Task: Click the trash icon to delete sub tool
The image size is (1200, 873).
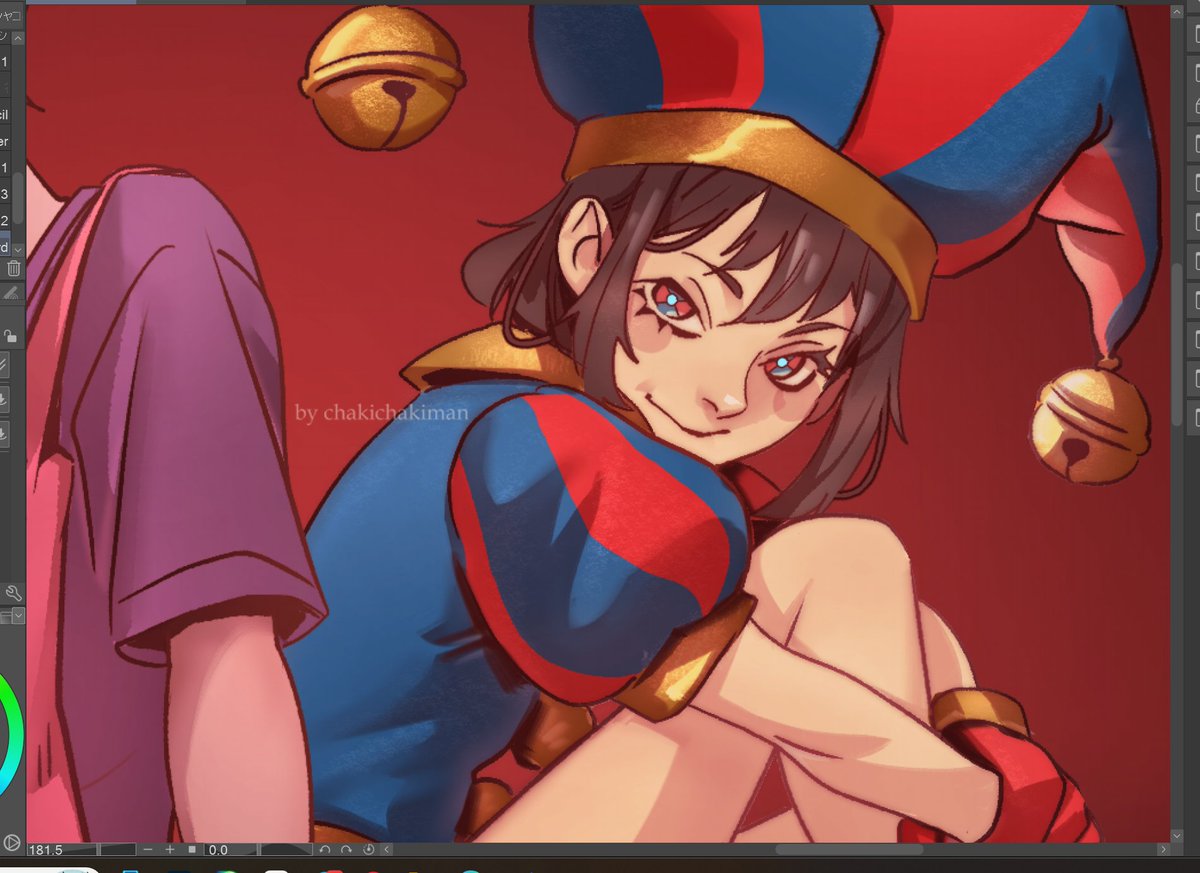Action: click(x=14, y=268)
